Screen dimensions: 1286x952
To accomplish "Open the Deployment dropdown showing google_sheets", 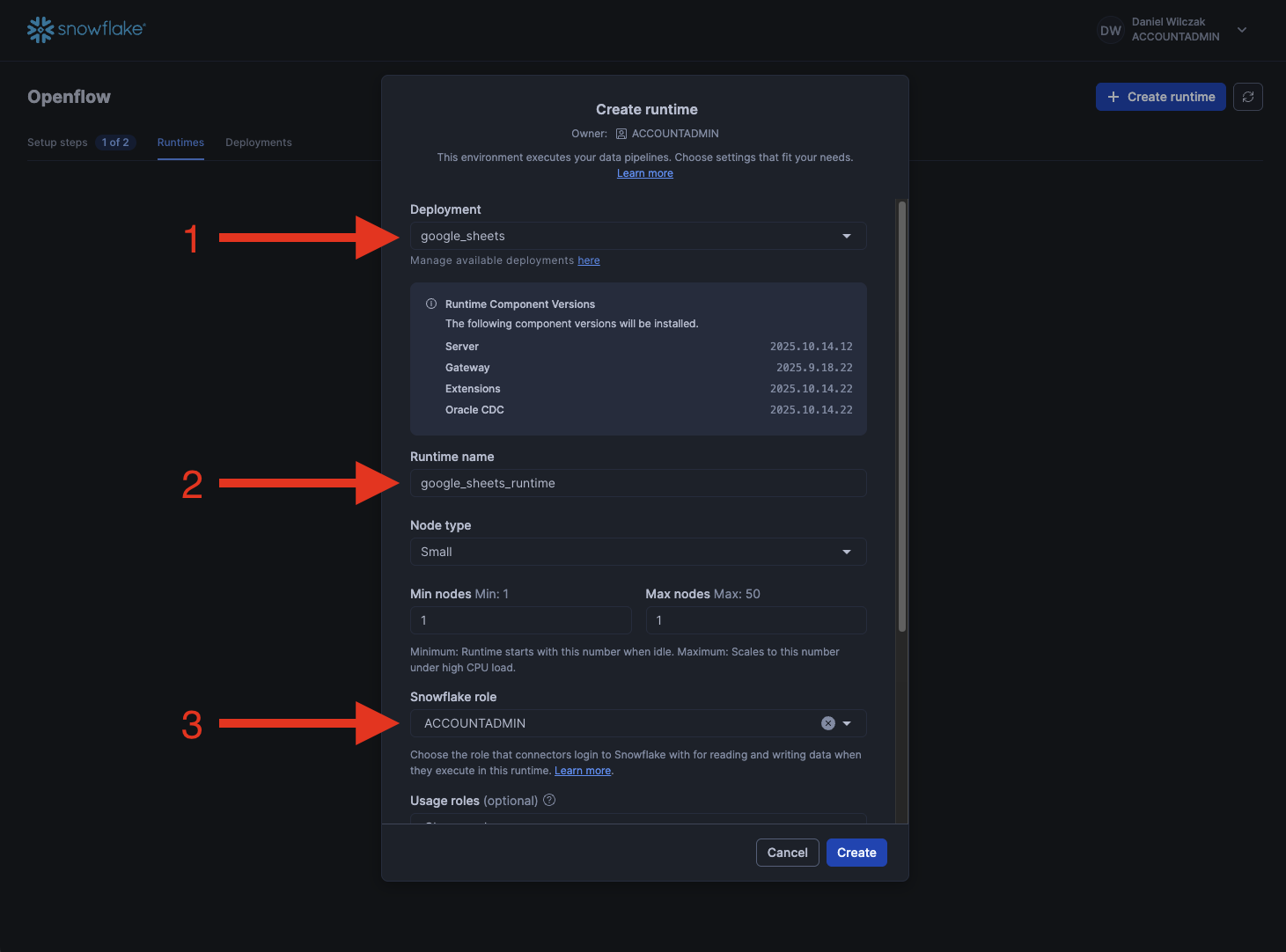I will [x=637, y=236].
